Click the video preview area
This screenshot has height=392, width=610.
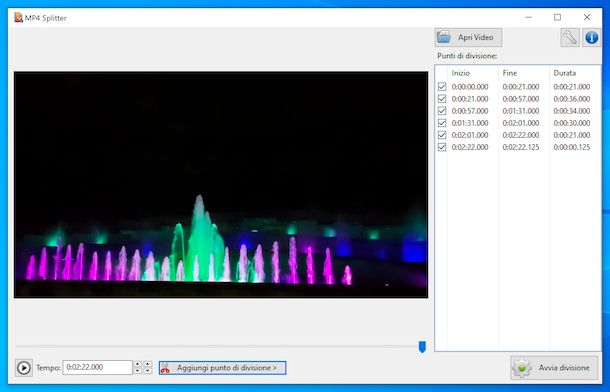click(221, 185)
